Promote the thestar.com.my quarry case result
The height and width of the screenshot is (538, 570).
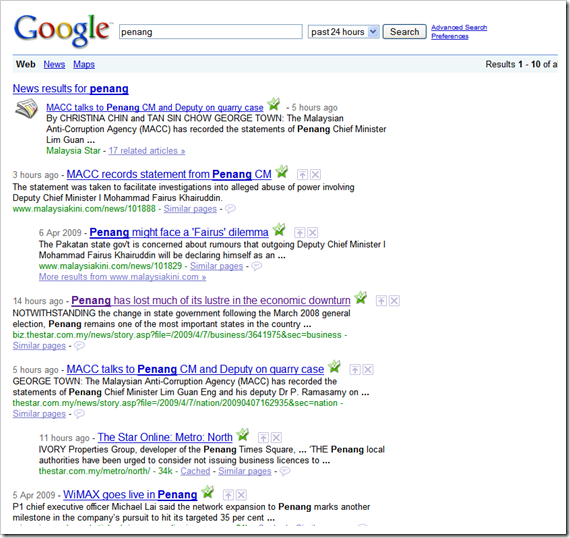(355, 370)
